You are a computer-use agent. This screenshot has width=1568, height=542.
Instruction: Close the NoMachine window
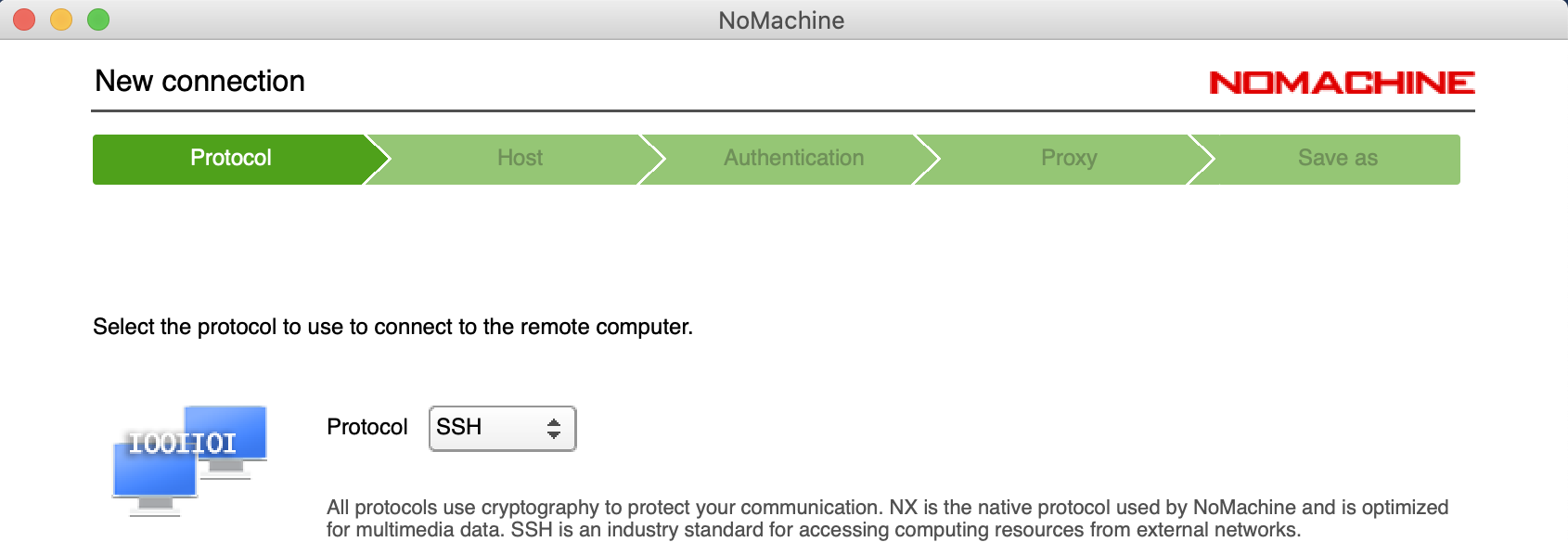pos(25,19)
